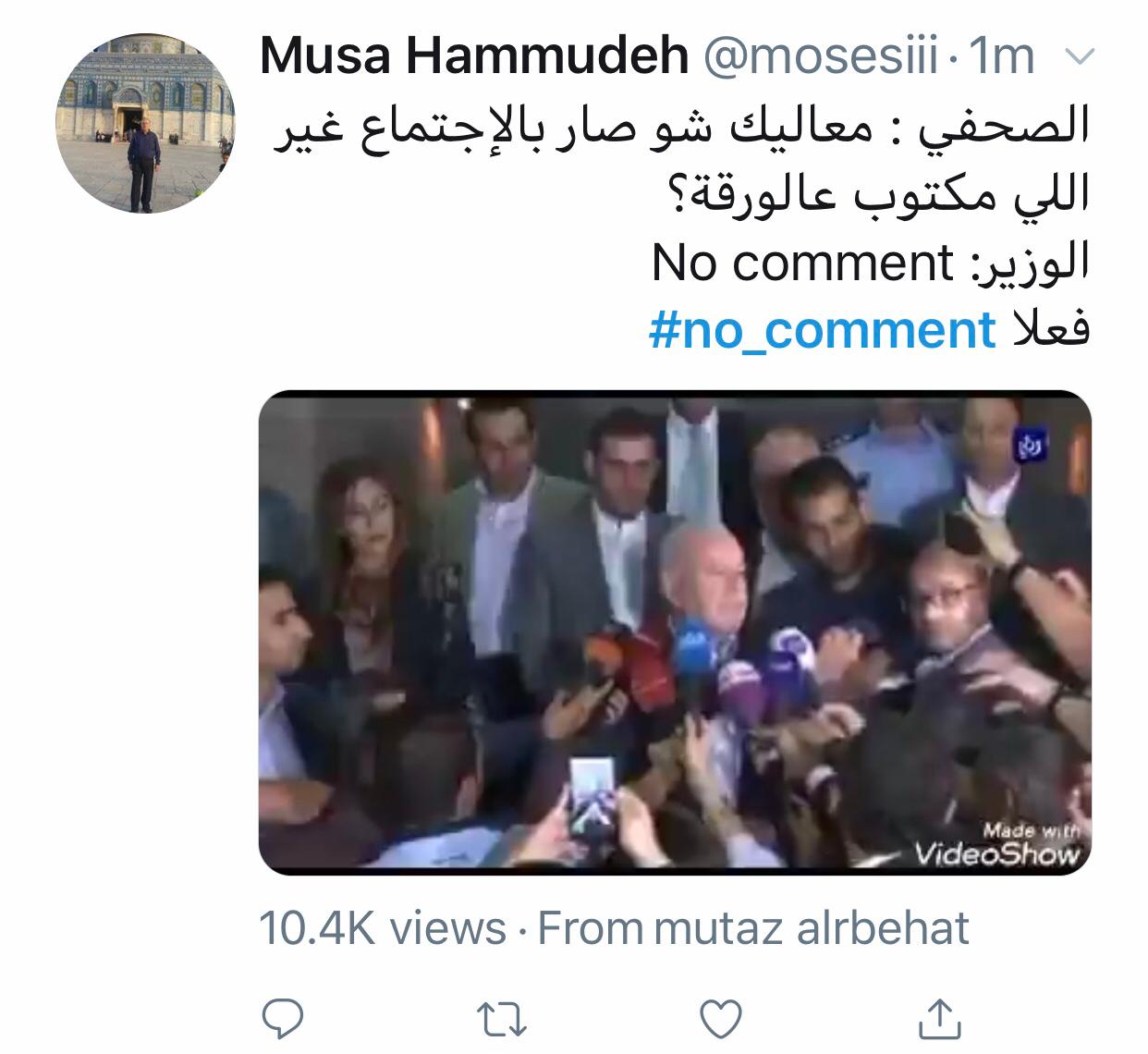This screenshot has width=1148, height=1054.
Task: Like the tweet with heart icon
Action: pos(722,1018)
